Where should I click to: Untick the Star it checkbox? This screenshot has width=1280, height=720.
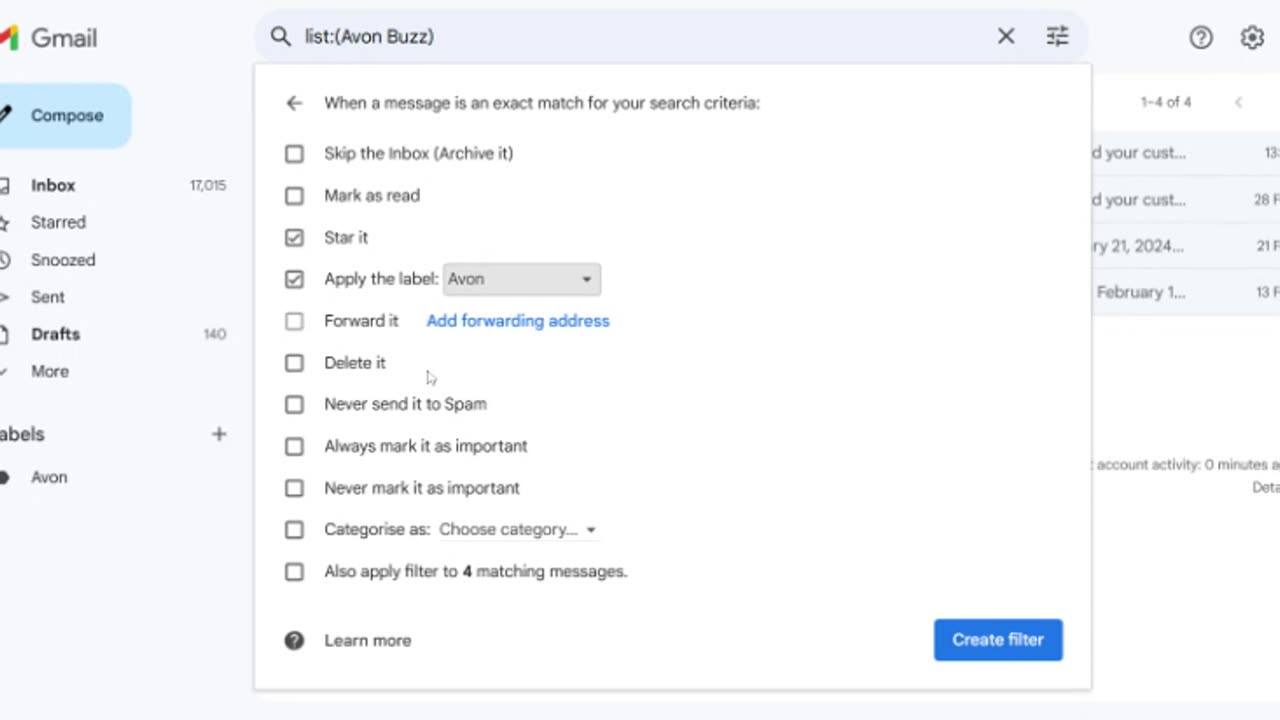(294, 238)
